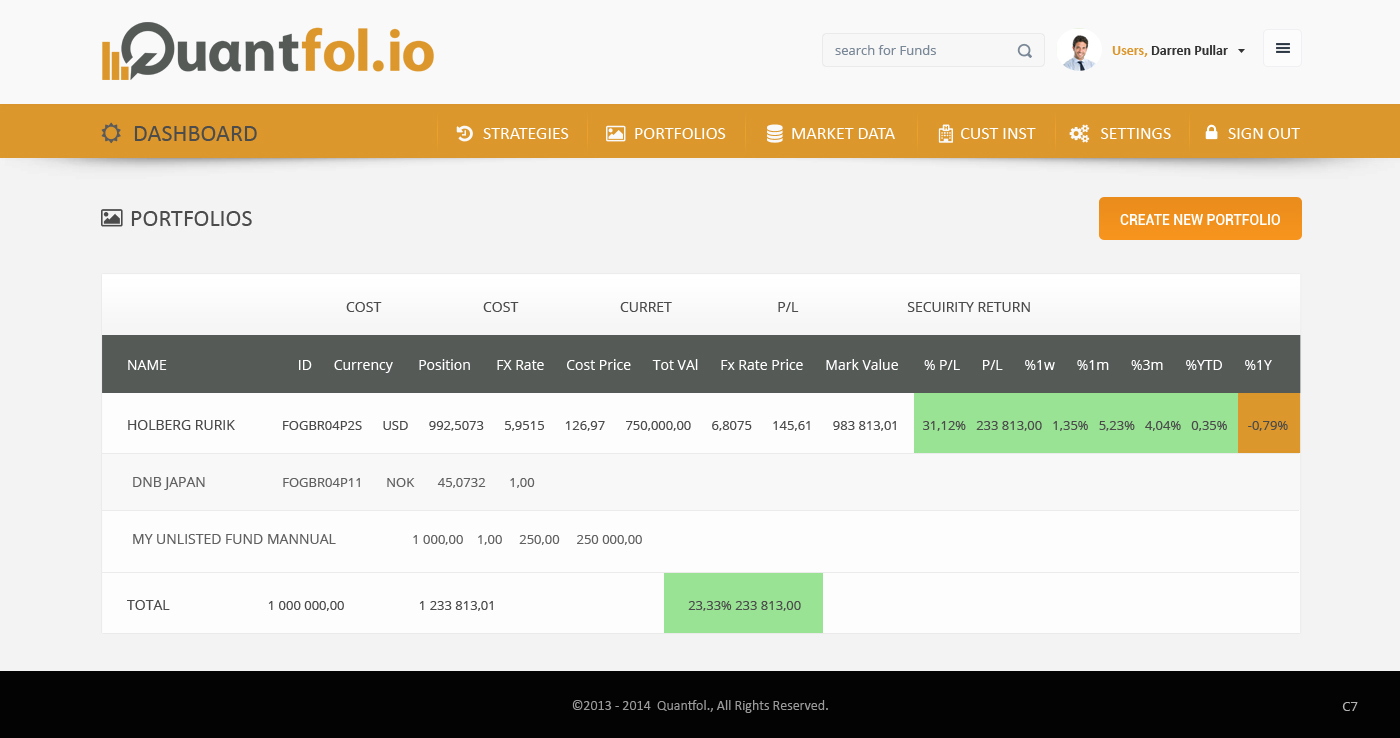Click the Fx Rate Price column header

click(762, 365)
